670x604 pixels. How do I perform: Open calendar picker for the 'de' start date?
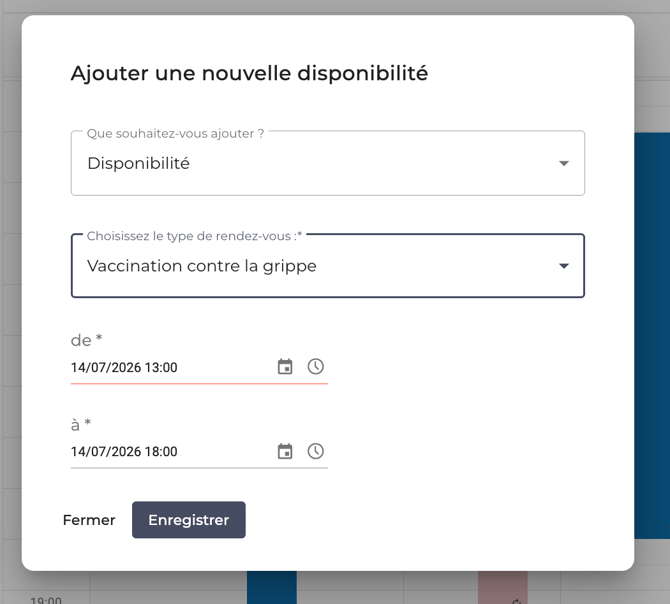285,367
